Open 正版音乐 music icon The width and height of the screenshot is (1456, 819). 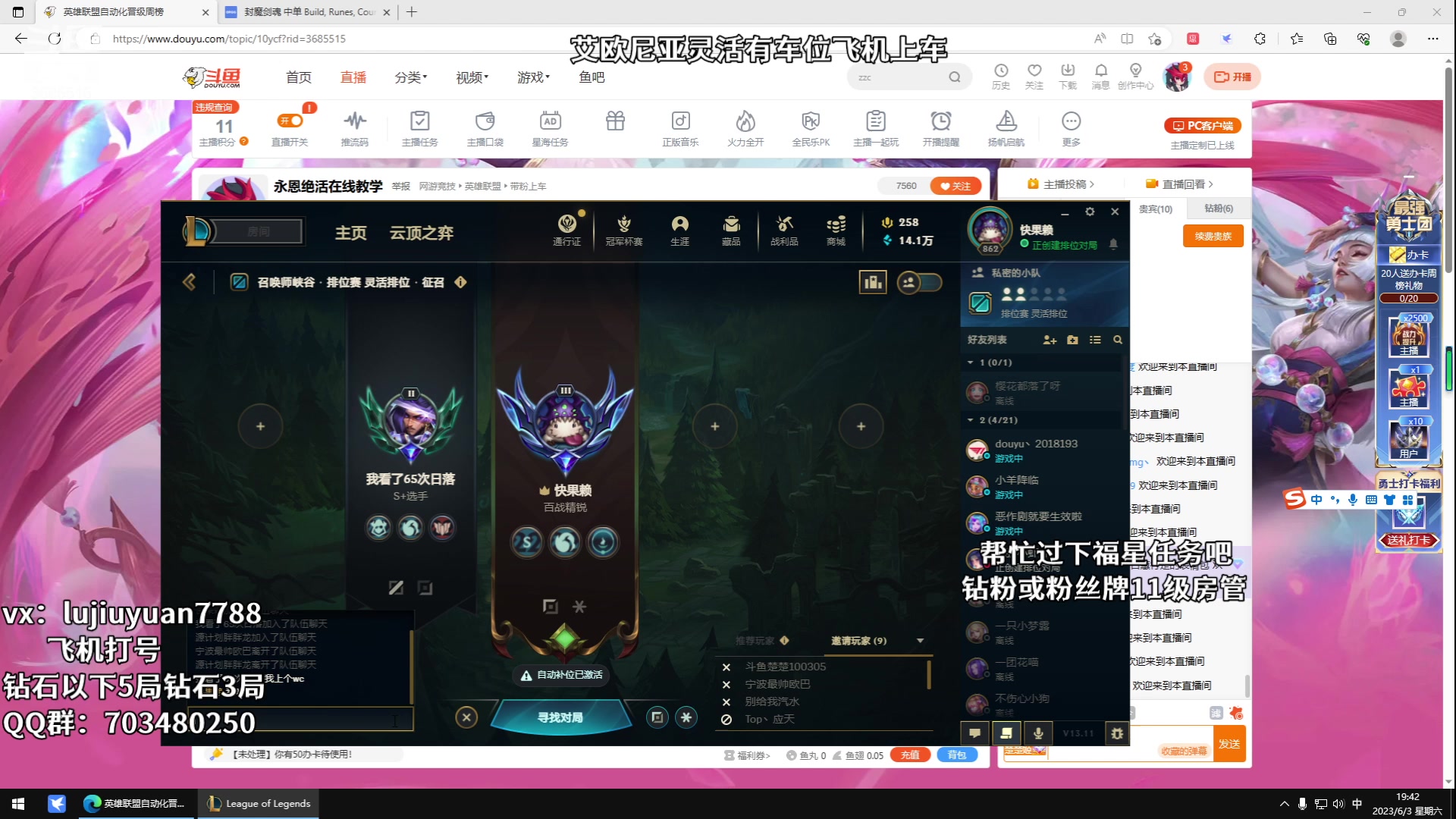(x=680, y=127)
